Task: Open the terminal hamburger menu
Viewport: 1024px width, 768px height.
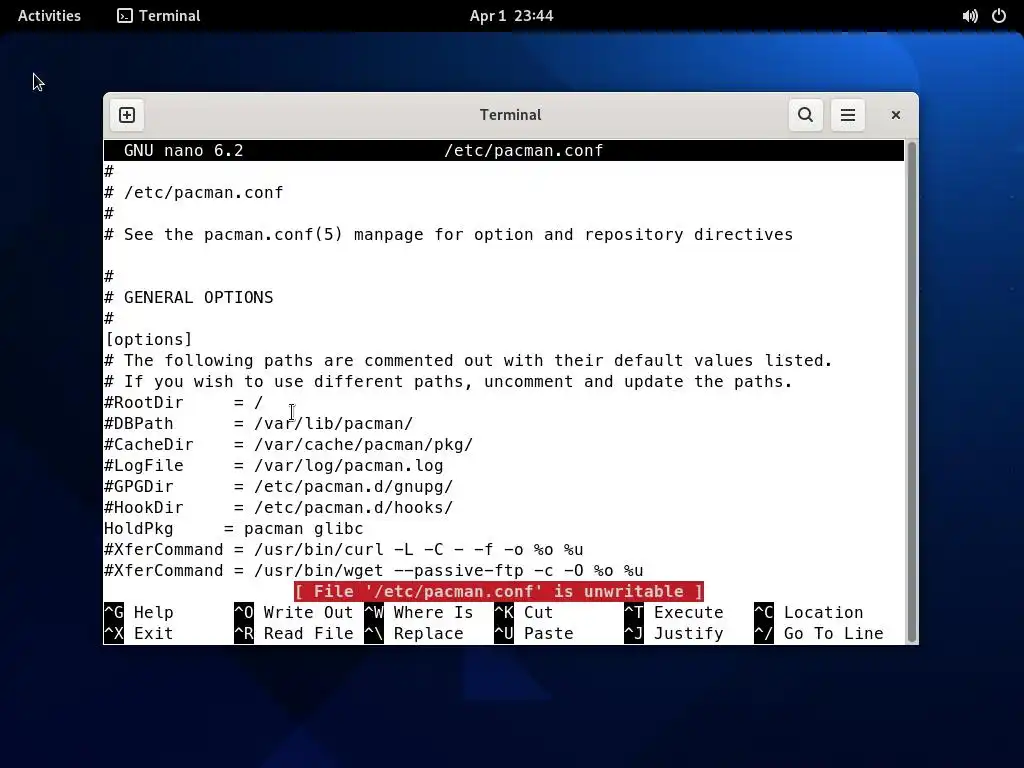Action: click(848, 115)
